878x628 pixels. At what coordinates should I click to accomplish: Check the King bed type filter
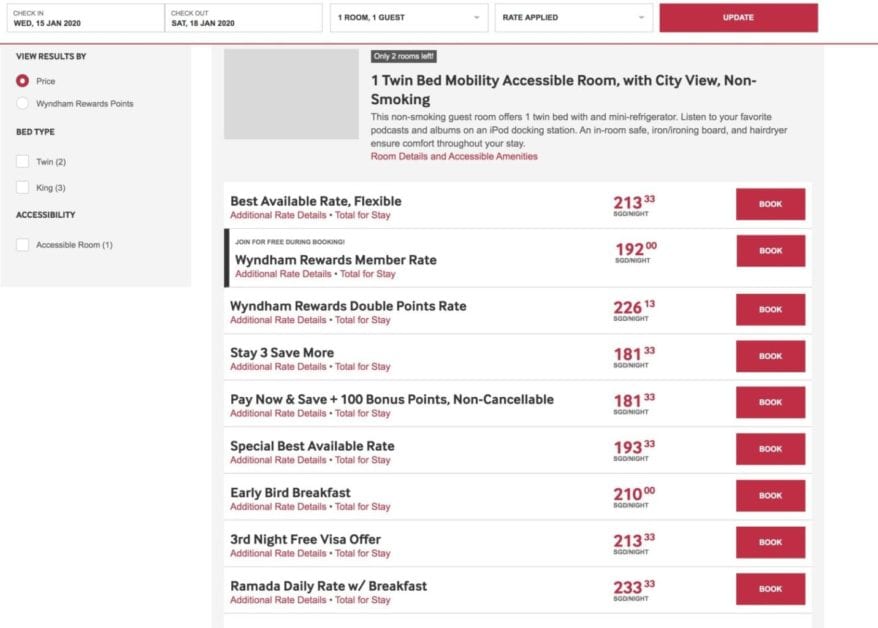pos(22,188)
